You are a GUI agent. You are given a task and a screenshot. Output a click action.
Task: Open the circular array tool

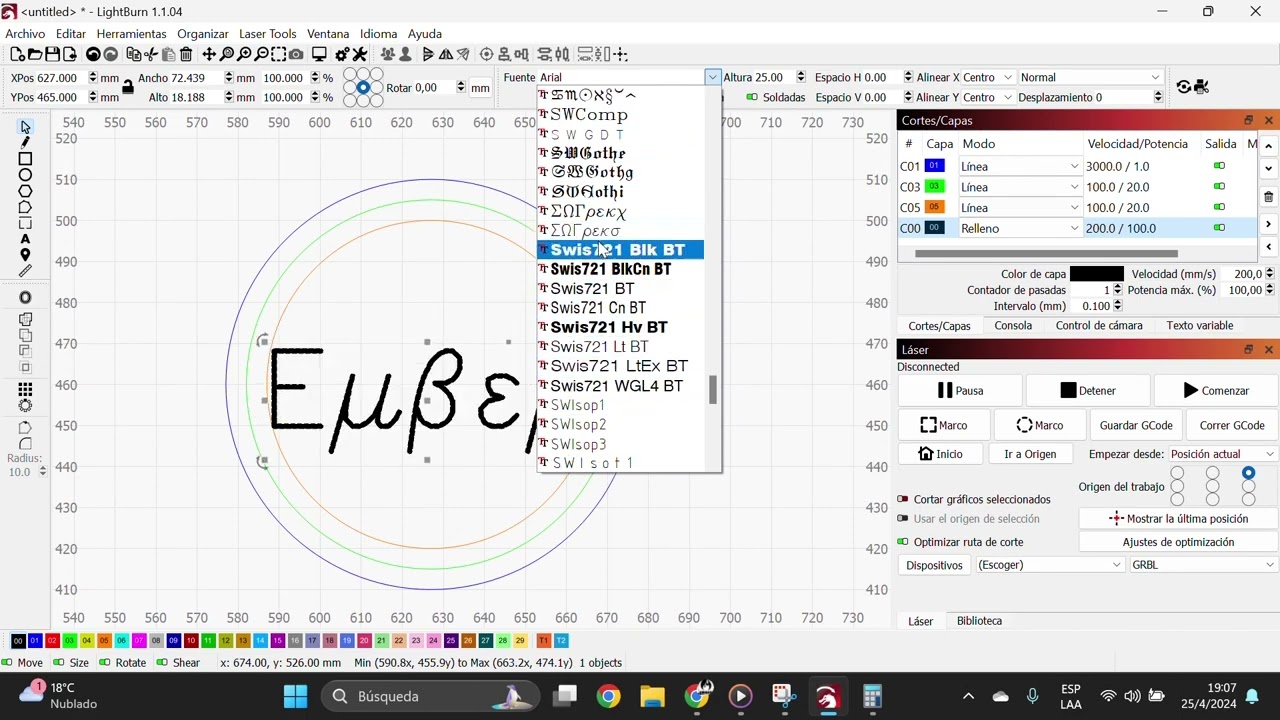(25, 405)
